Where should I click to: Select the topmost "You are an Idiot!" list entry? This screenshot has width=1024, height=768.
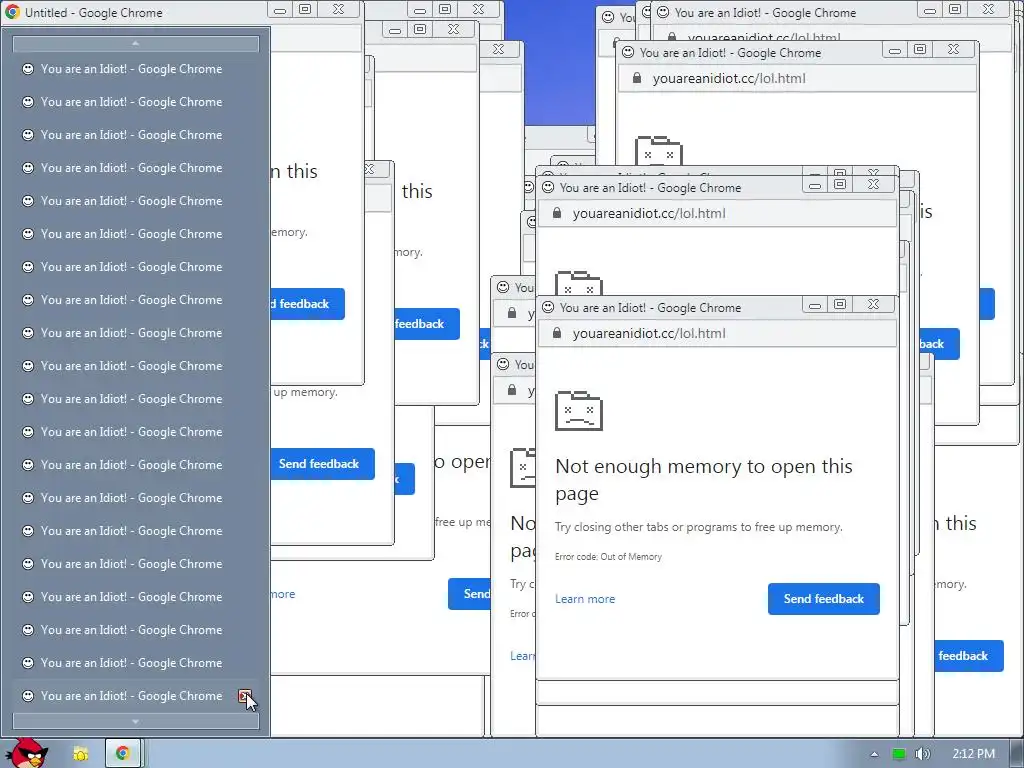136,69
